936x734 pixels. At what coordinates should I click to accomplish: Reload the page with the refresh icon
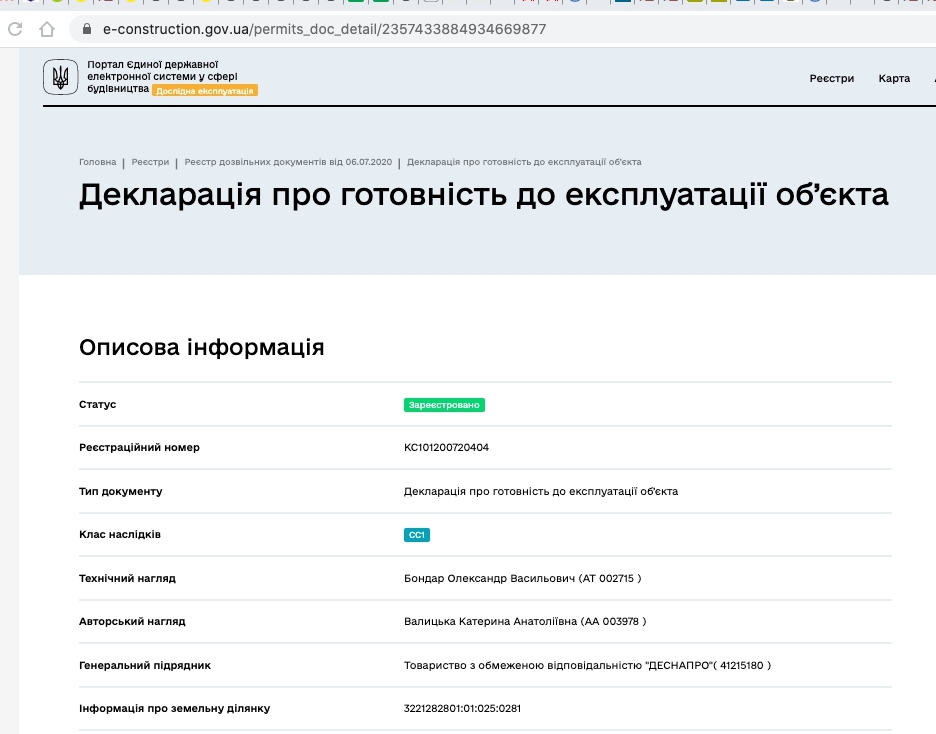[x=16, y=29]
